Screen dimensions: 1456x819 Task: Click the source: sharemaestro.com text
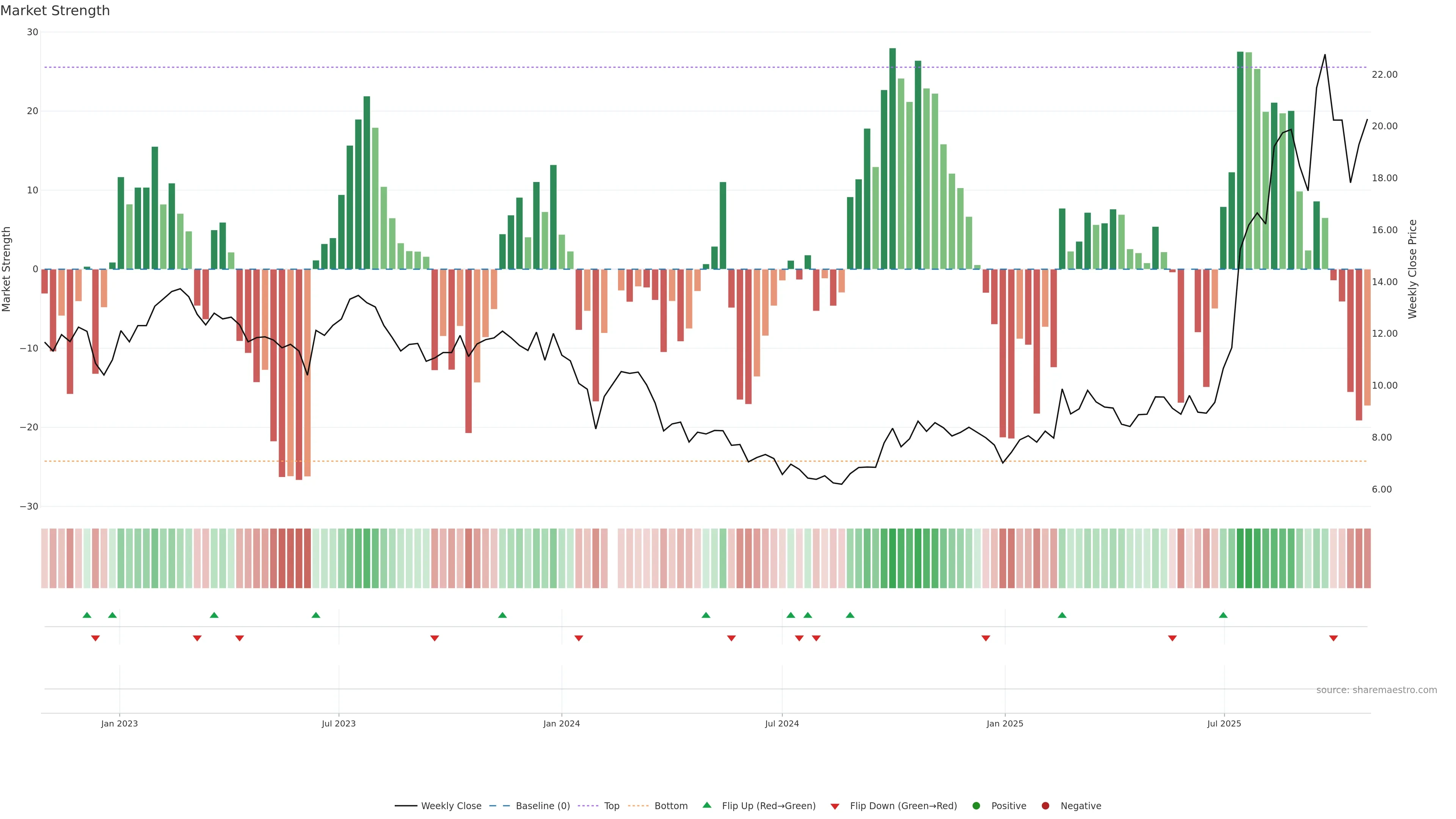[x=1376, y=690]
